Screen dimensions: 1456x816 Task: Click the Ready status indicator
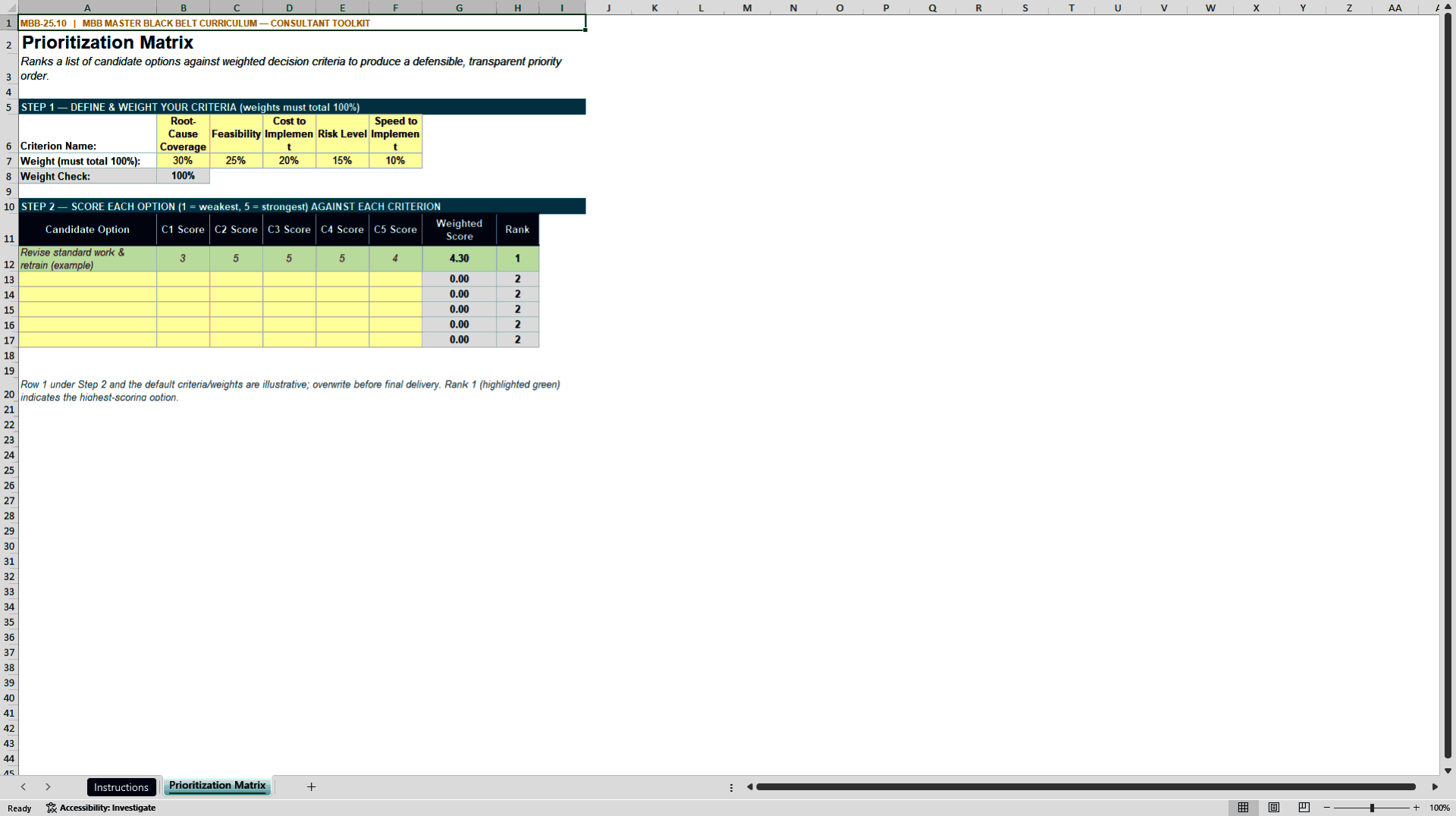(20, 808)
